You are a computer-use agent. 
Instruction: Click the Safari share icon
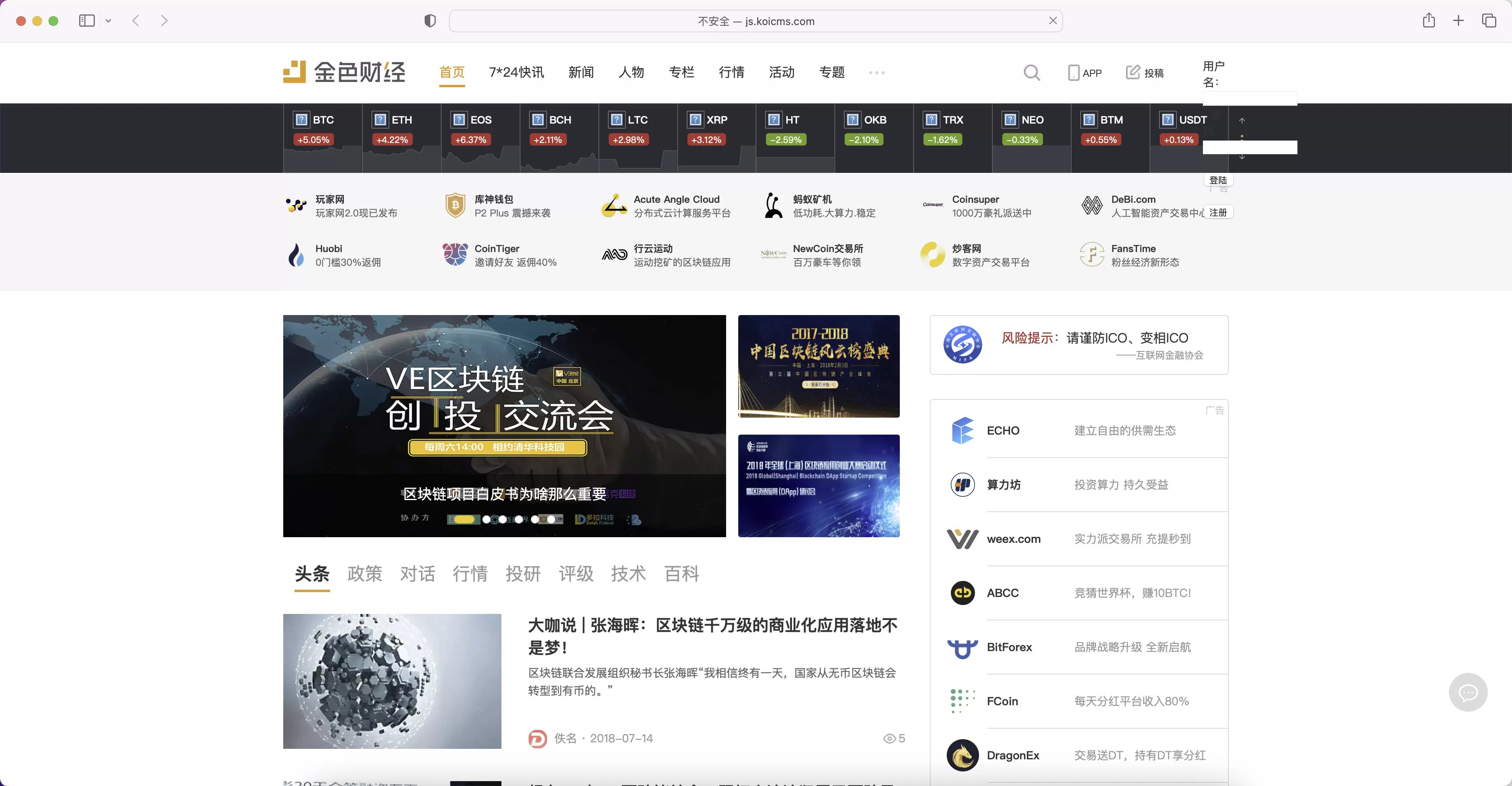click(x=1429, y=21)
